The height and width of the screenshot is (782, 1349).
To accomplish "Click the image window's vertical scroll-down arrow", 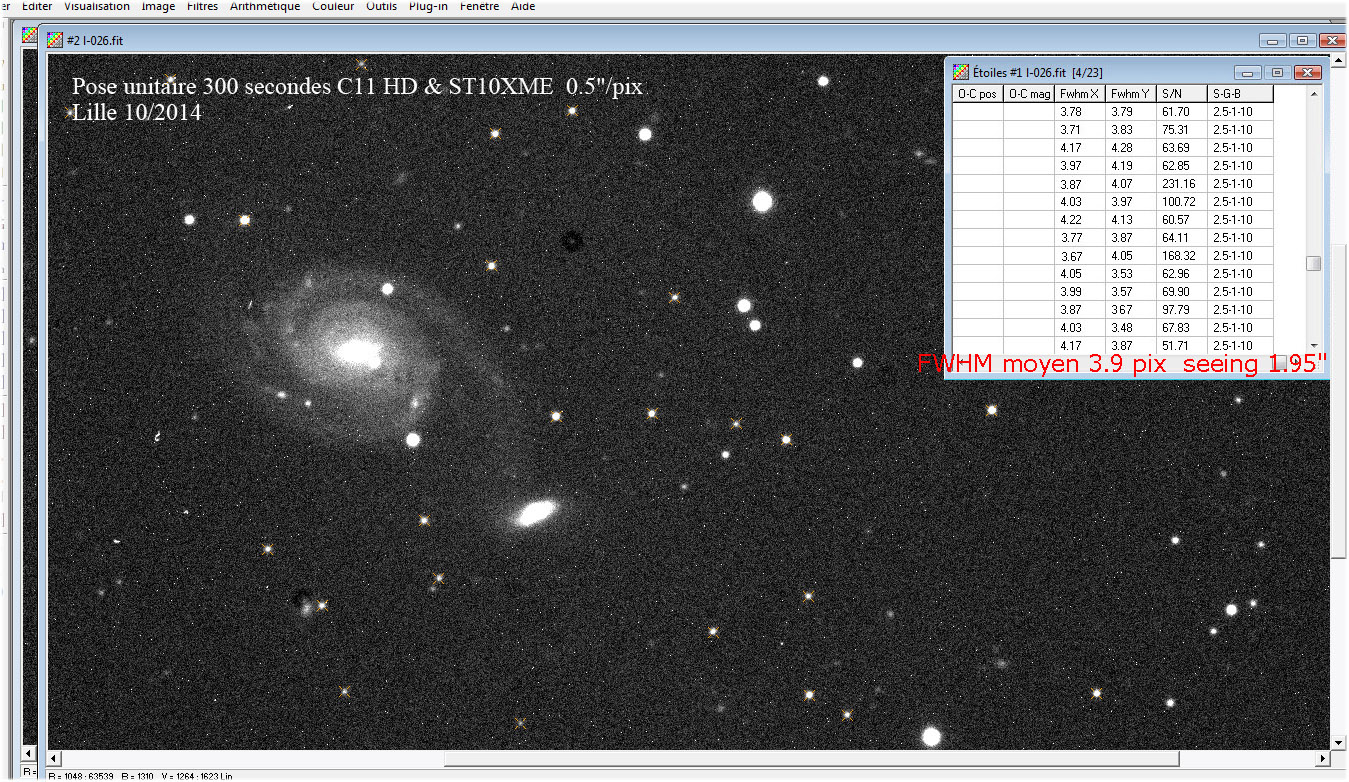I will click(x=1339, y=743).
